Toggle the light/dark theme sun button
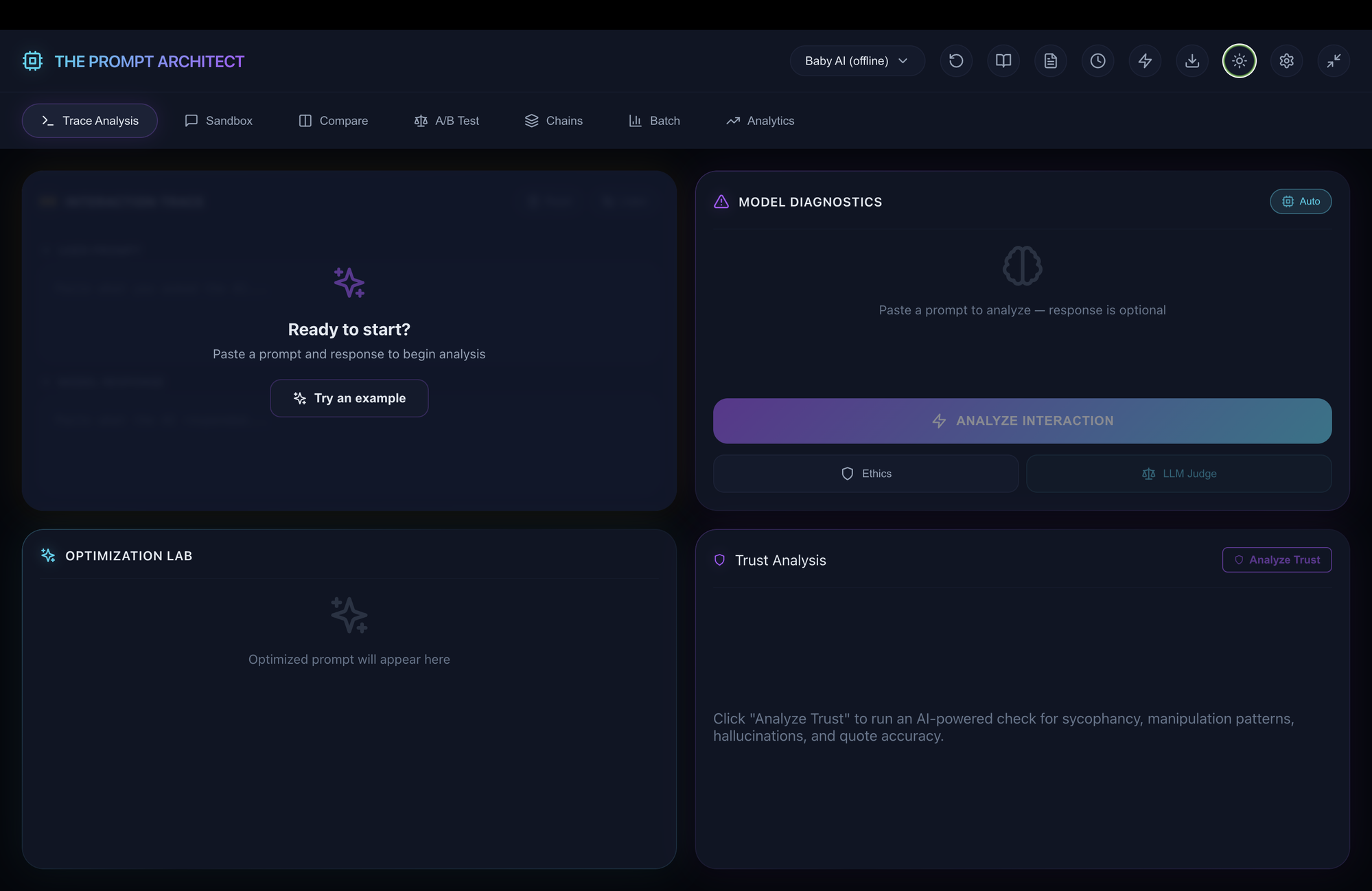Screen dimensions: 1372x891 (x=1240, y=61)
